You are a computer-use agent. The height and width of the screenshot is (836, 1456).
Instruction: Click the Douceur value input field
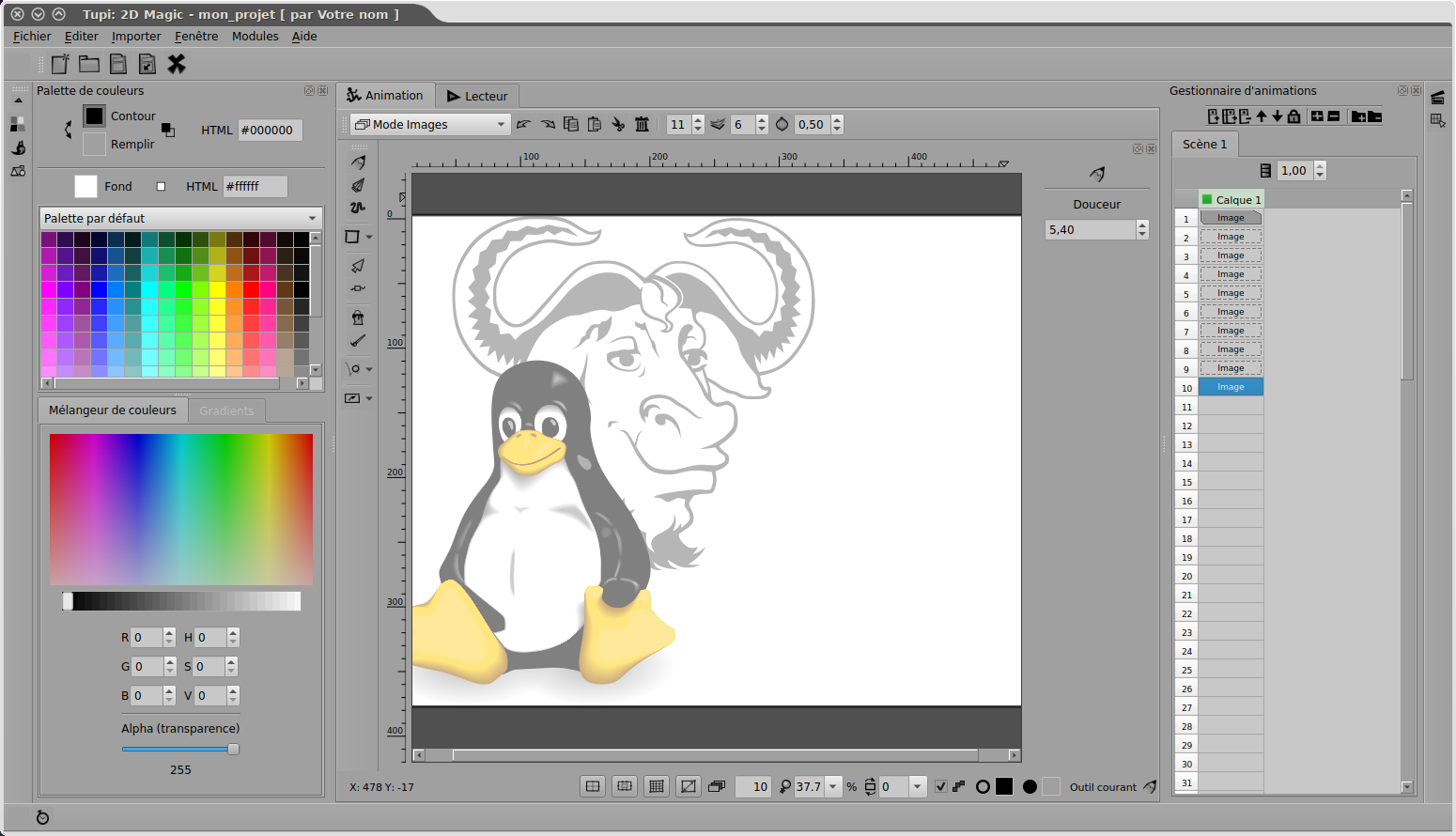[x=1090, y=229]
